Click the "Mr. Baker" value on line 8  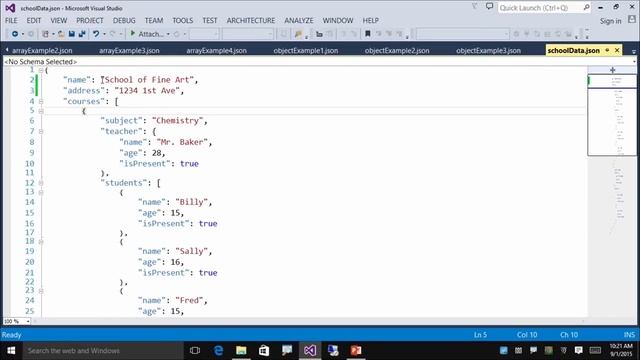pyautogui.click(x=182, y=142)
